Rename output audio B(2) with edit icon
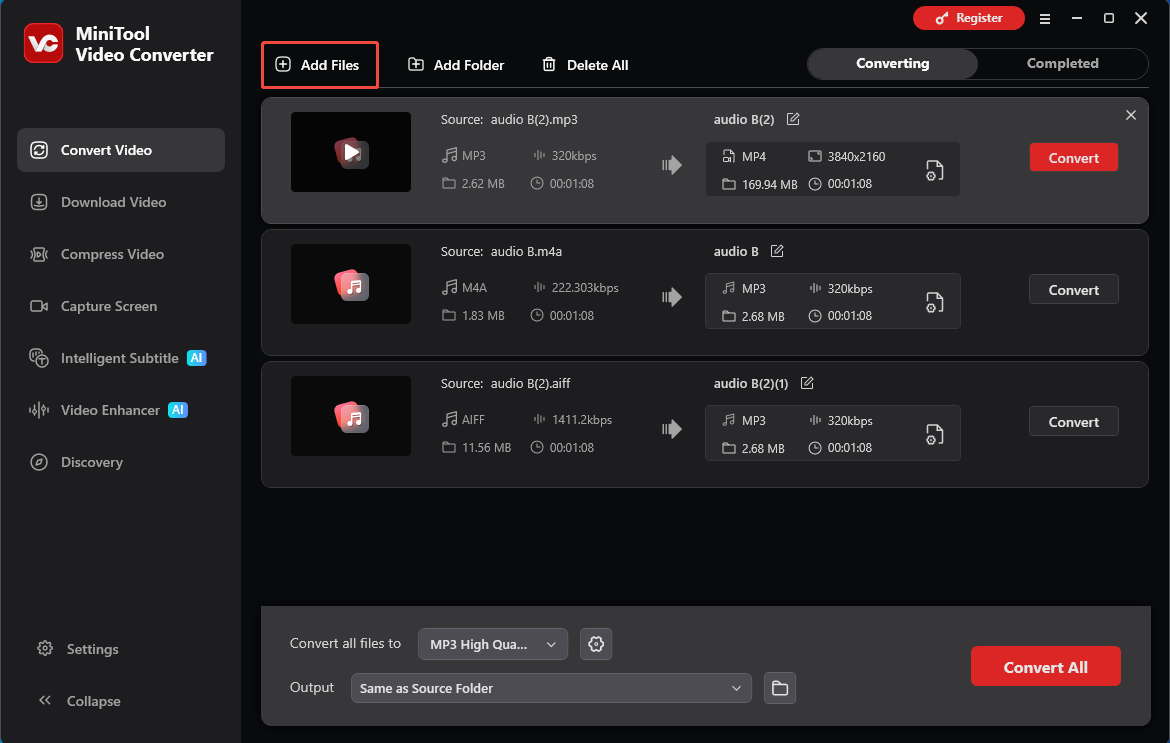This screenshot has width=1170, height=743. [x=793, y=119]
